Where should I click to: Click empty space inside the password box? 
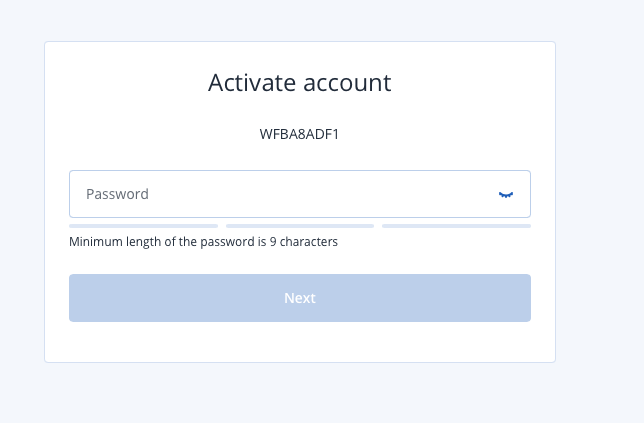(x=320, y=194)
